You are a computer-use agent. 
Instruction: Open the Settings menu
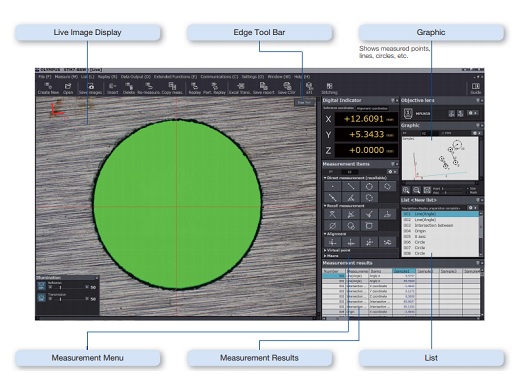[x=253, y=77]
